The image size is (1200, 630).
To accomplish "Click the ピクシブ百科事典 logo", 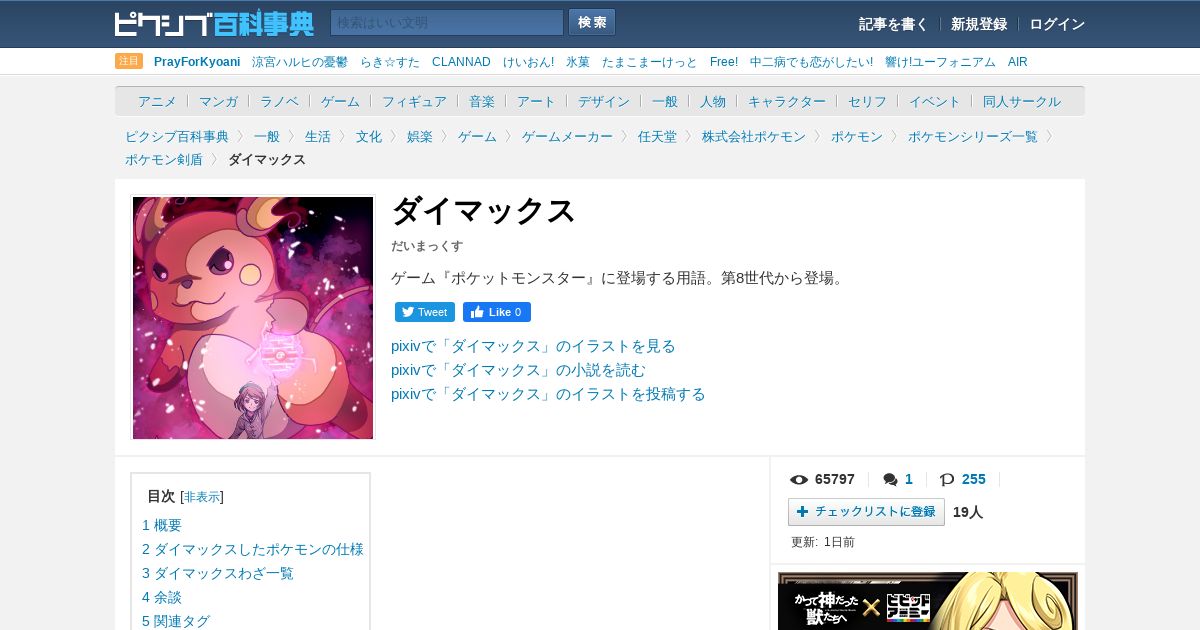I will (x=214, y=23).
